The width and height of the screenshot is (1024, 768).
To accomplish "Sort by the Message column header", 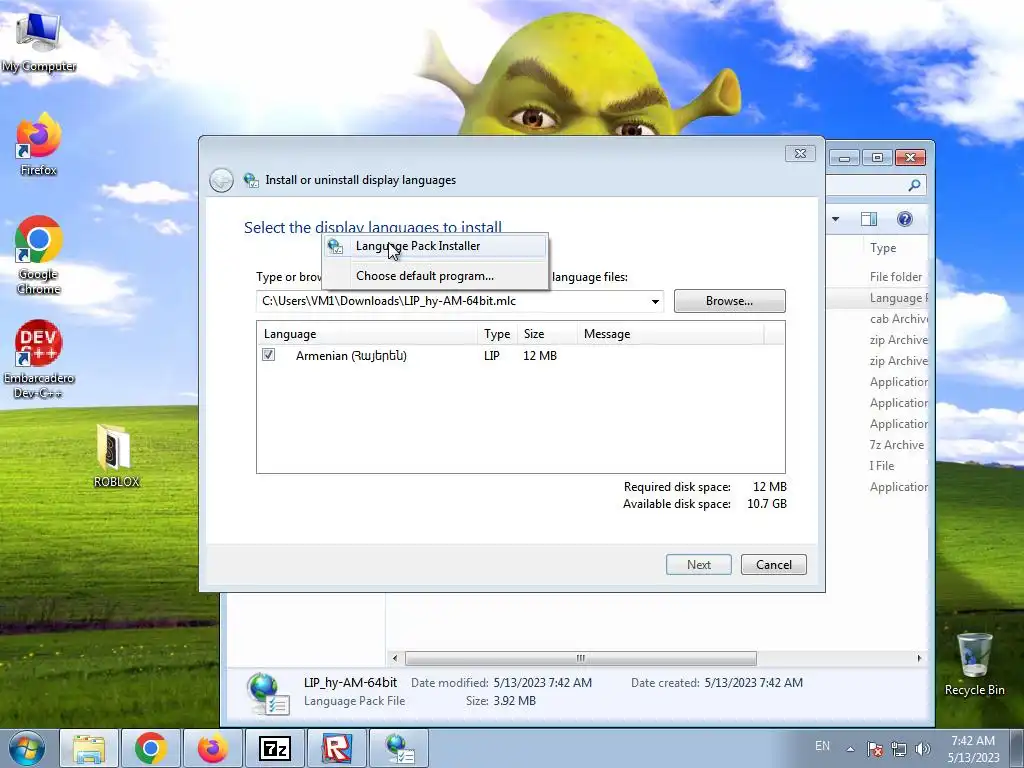I will pyautogui.click(x=670, y=334).
